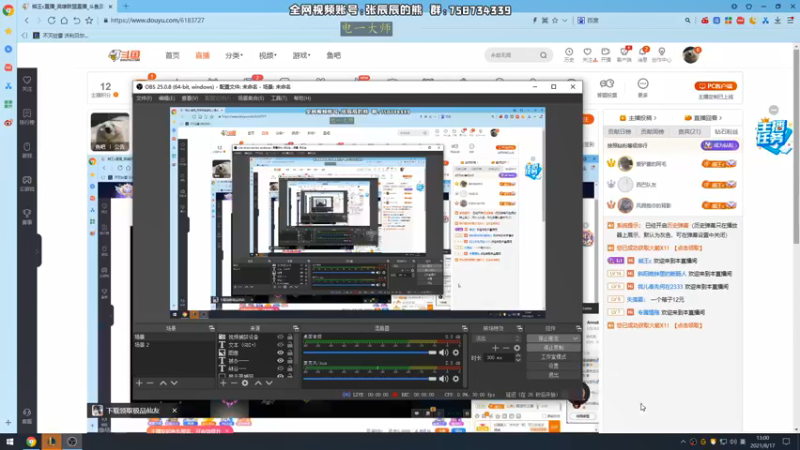Toggle visibility of 图像 source
800x450 pixels.
(x=280, y=353)
